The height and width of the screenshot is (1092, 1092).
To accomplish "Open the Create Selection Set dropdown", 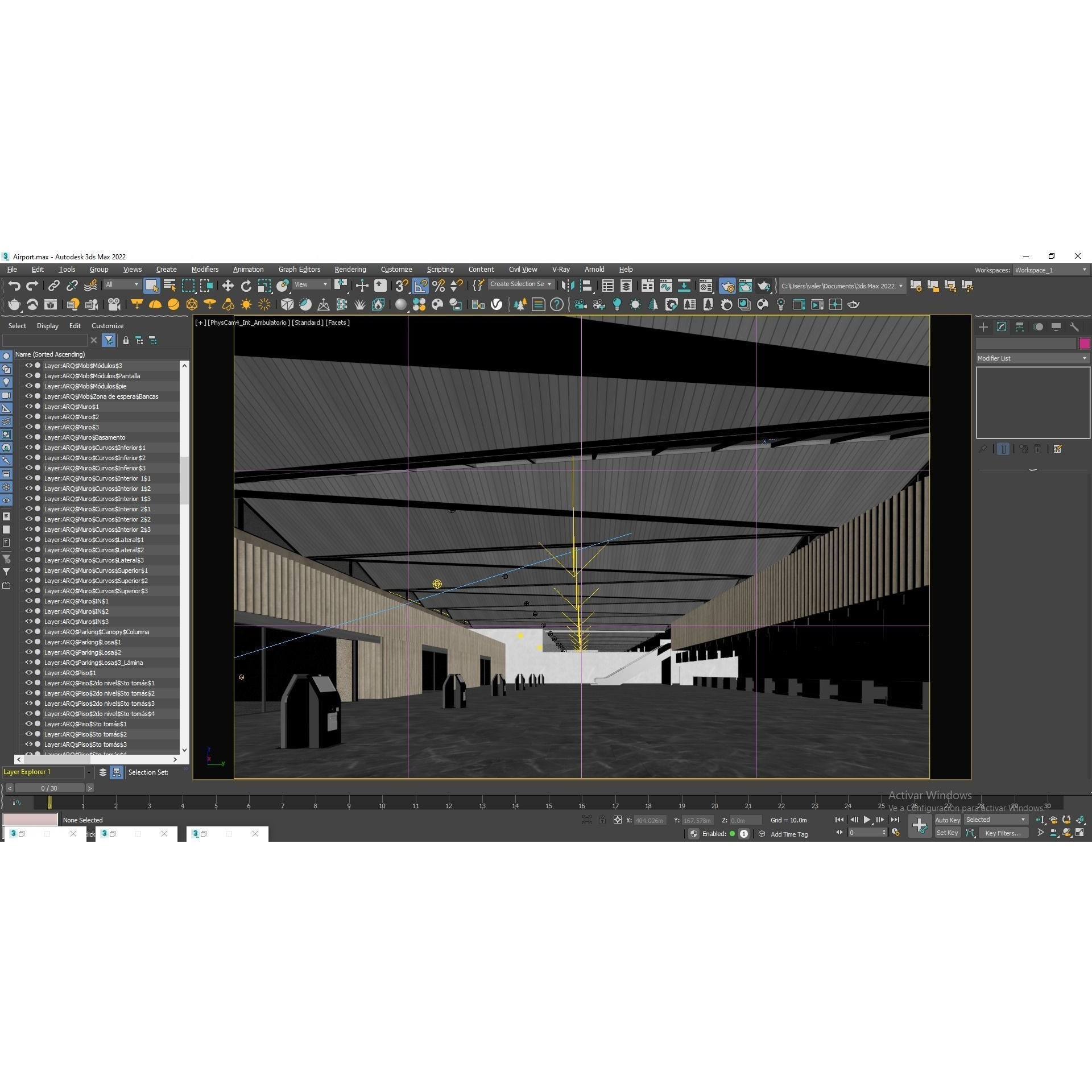I will 521,284.
